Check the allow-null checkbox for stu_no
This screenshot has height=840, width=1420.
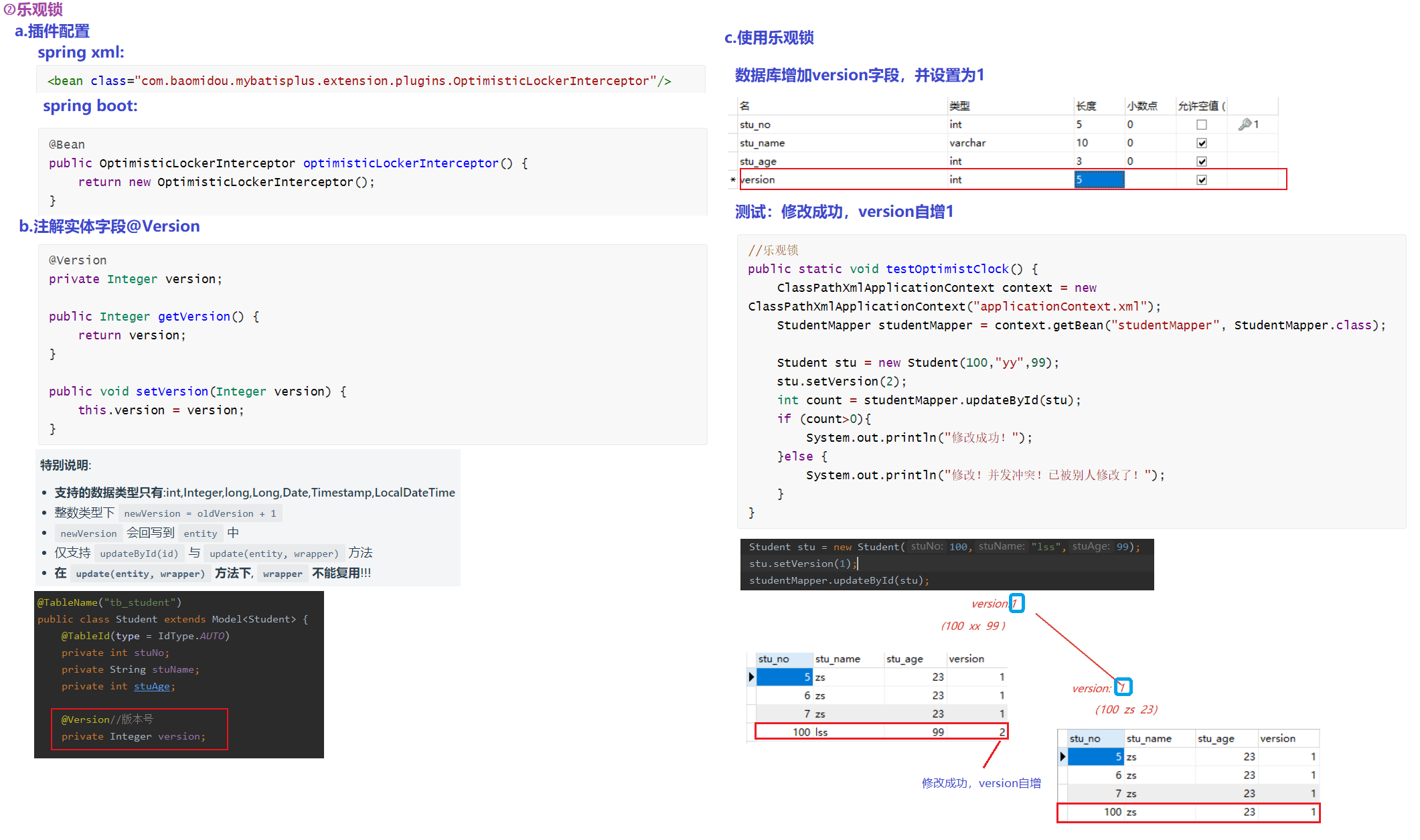[x=1202, y=124]
